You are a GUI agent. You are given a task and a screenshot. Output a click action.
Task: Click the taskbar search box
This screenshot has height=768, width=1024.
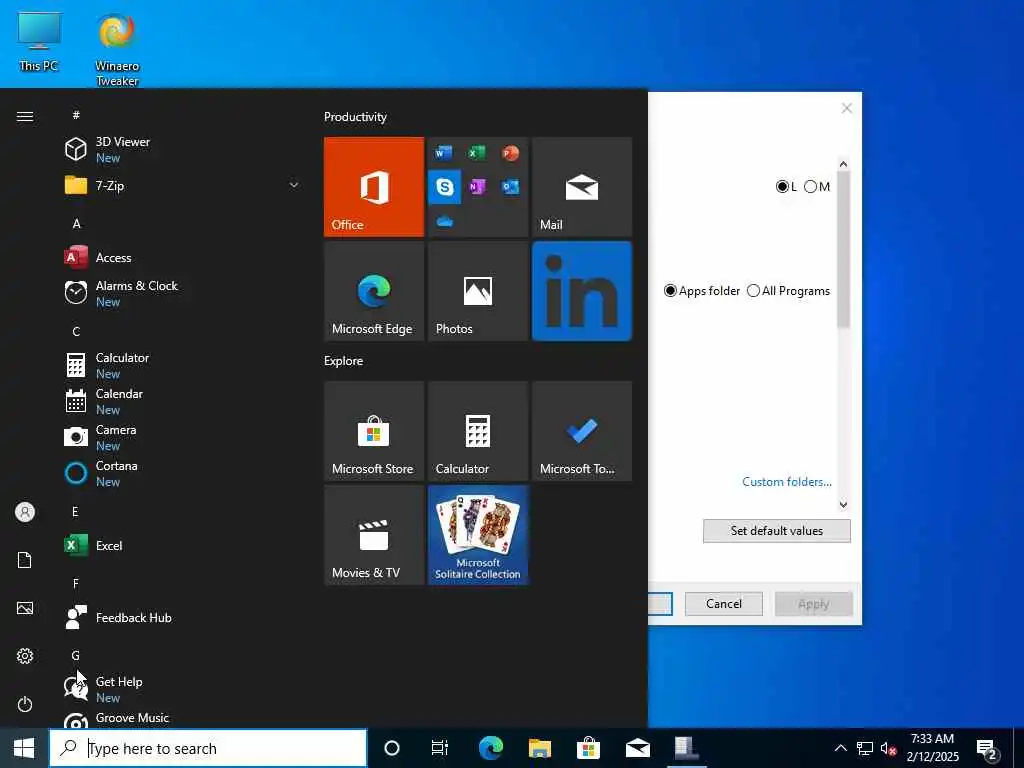point(208,748)
